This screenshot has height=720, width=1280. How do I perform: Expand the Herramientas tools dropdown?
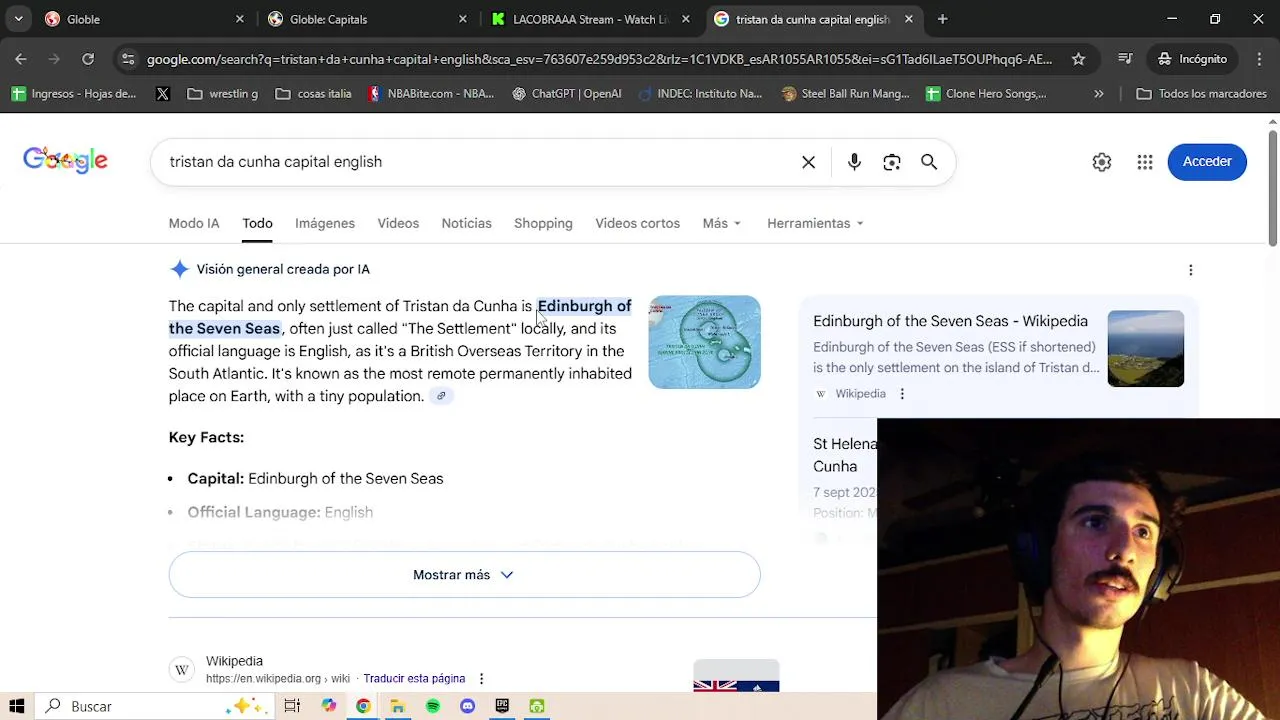coord(815,224)
